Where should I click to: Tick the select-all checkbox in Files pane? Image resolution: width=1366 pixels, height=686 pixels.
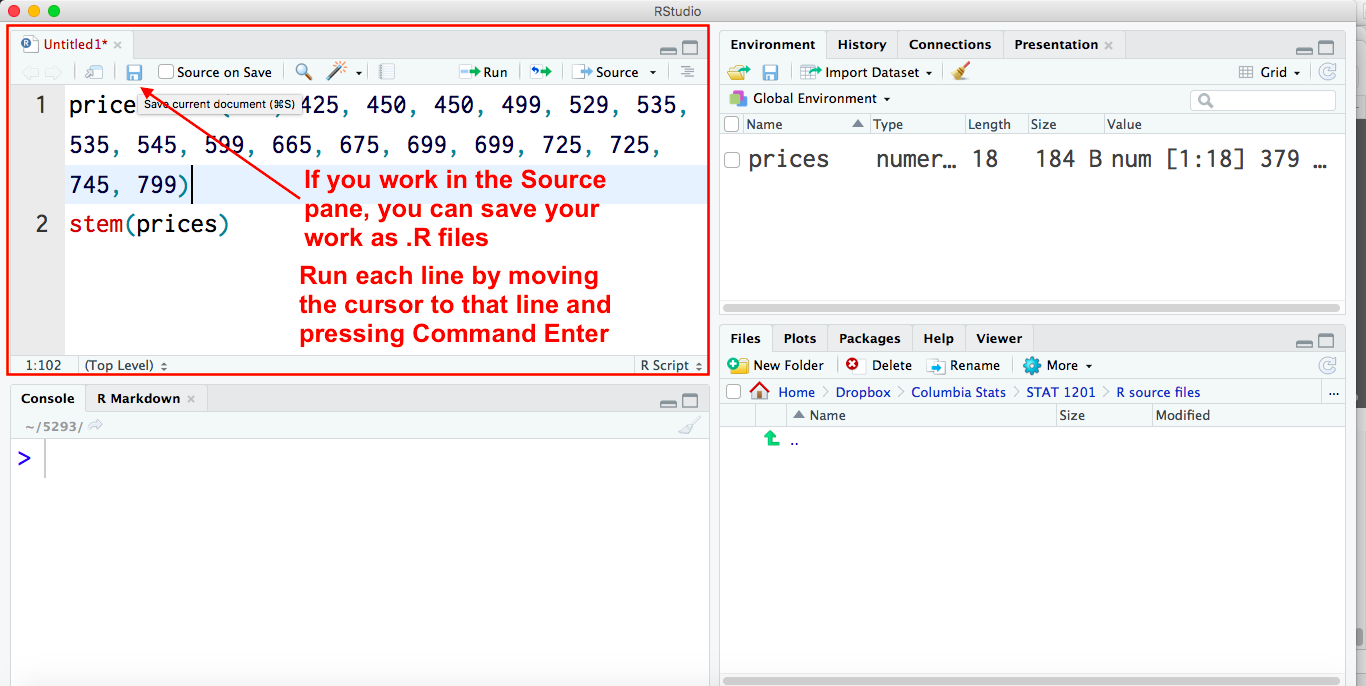pos(733,392)
